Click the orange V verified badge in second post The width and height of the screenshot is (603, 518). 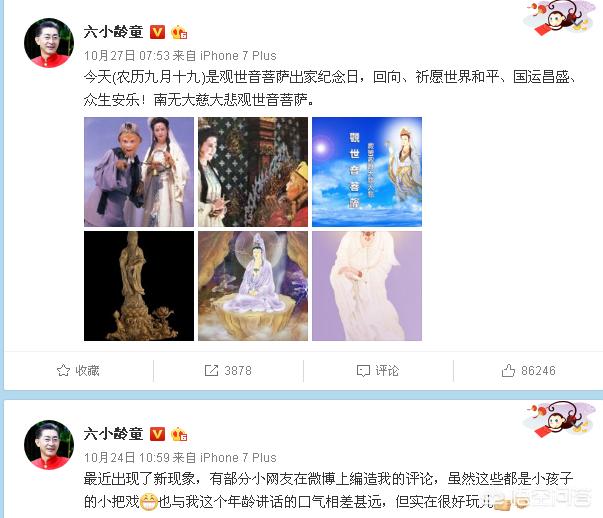157,434
